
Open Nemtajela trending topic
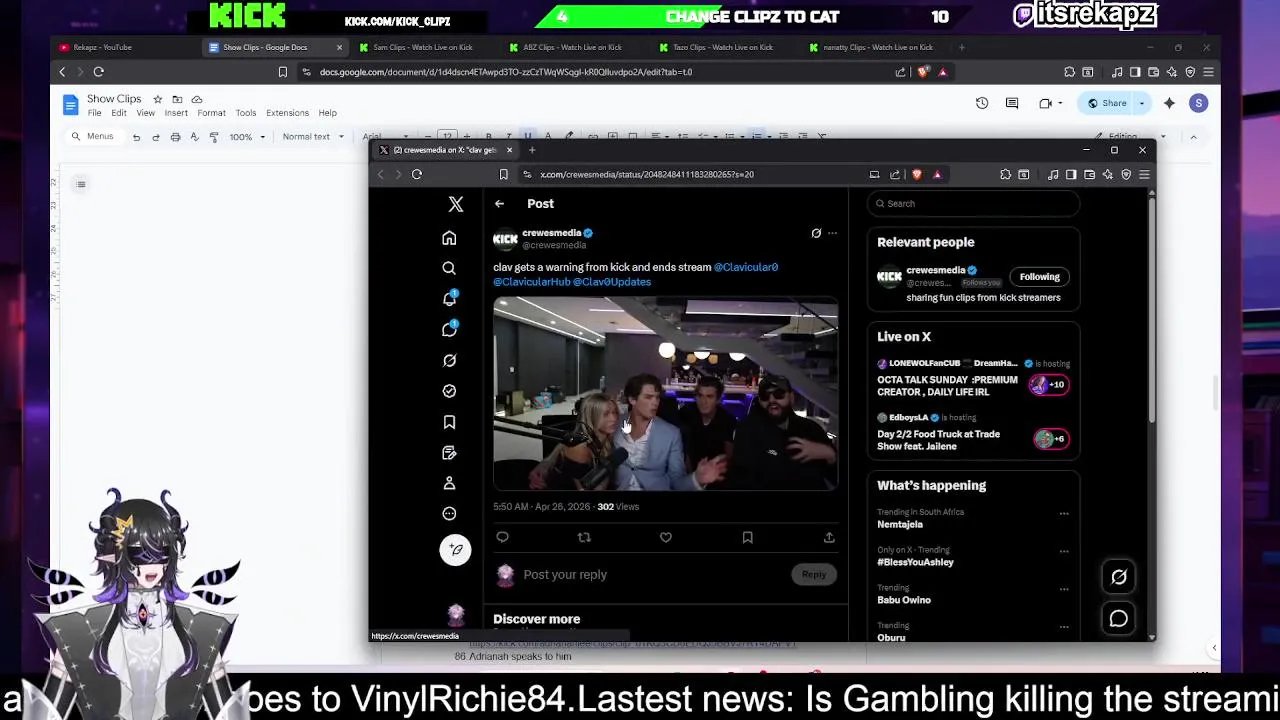(x=900, y=524)
